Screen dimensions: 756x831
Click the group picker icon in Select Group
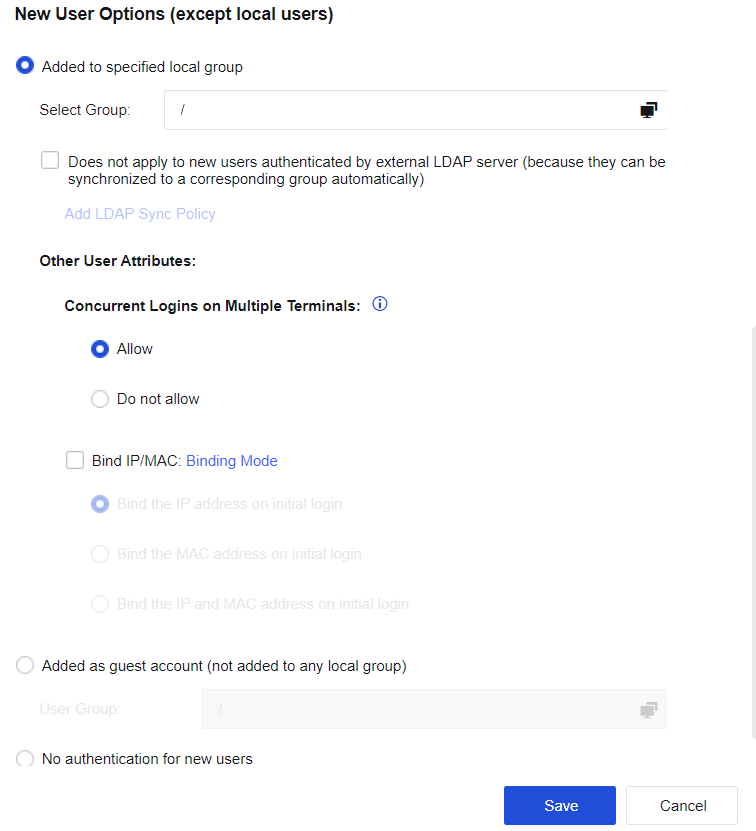pyautogui.click(x=648, y=110)
